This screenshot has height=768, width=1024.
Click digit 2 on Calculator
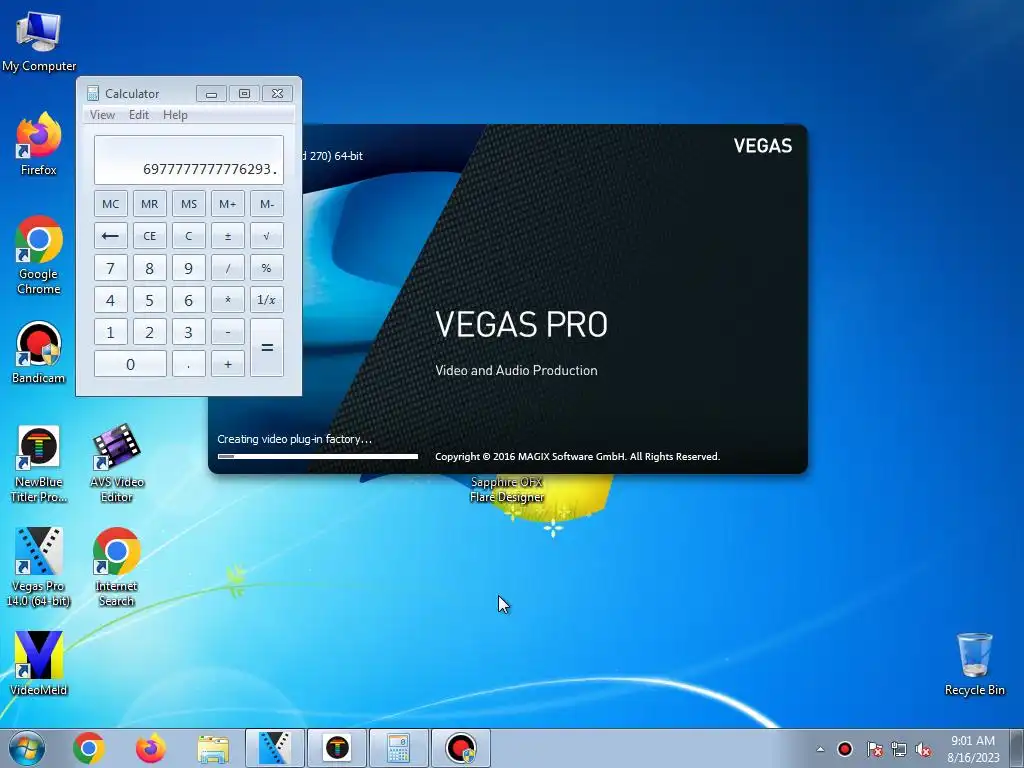point(150,332)
